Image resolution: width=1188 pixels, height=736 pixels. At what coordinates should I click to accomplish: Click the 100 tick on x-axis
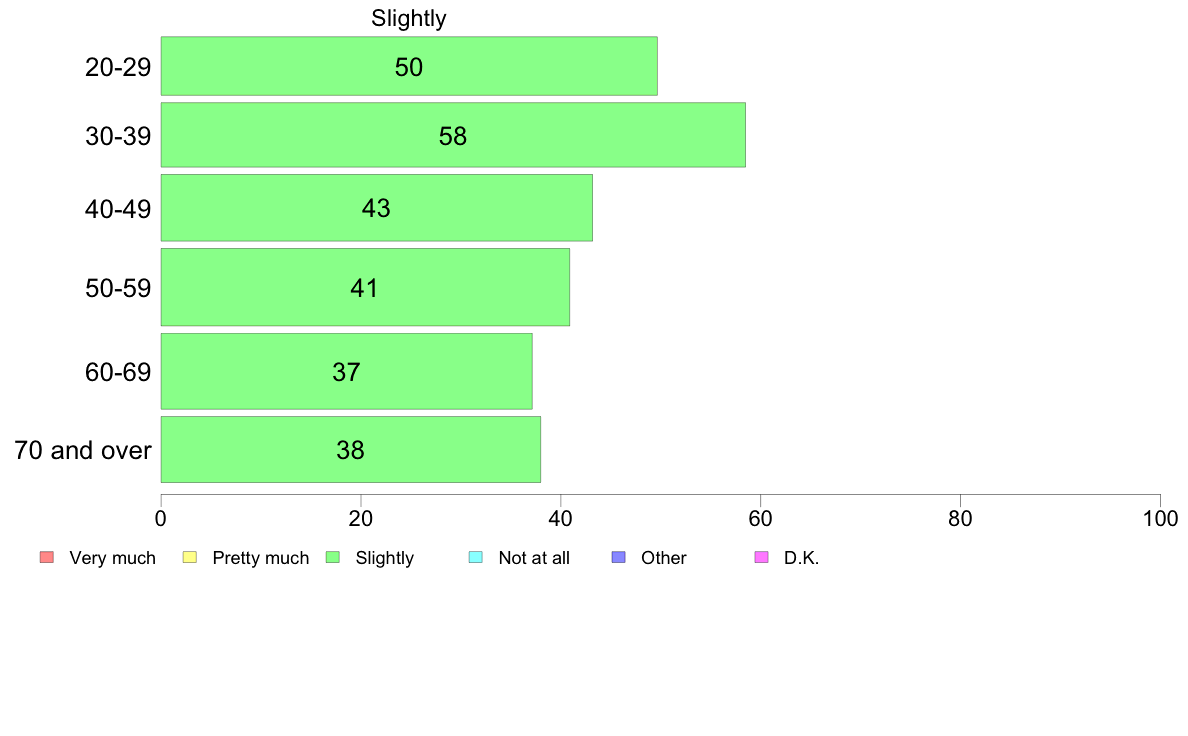1161,518
